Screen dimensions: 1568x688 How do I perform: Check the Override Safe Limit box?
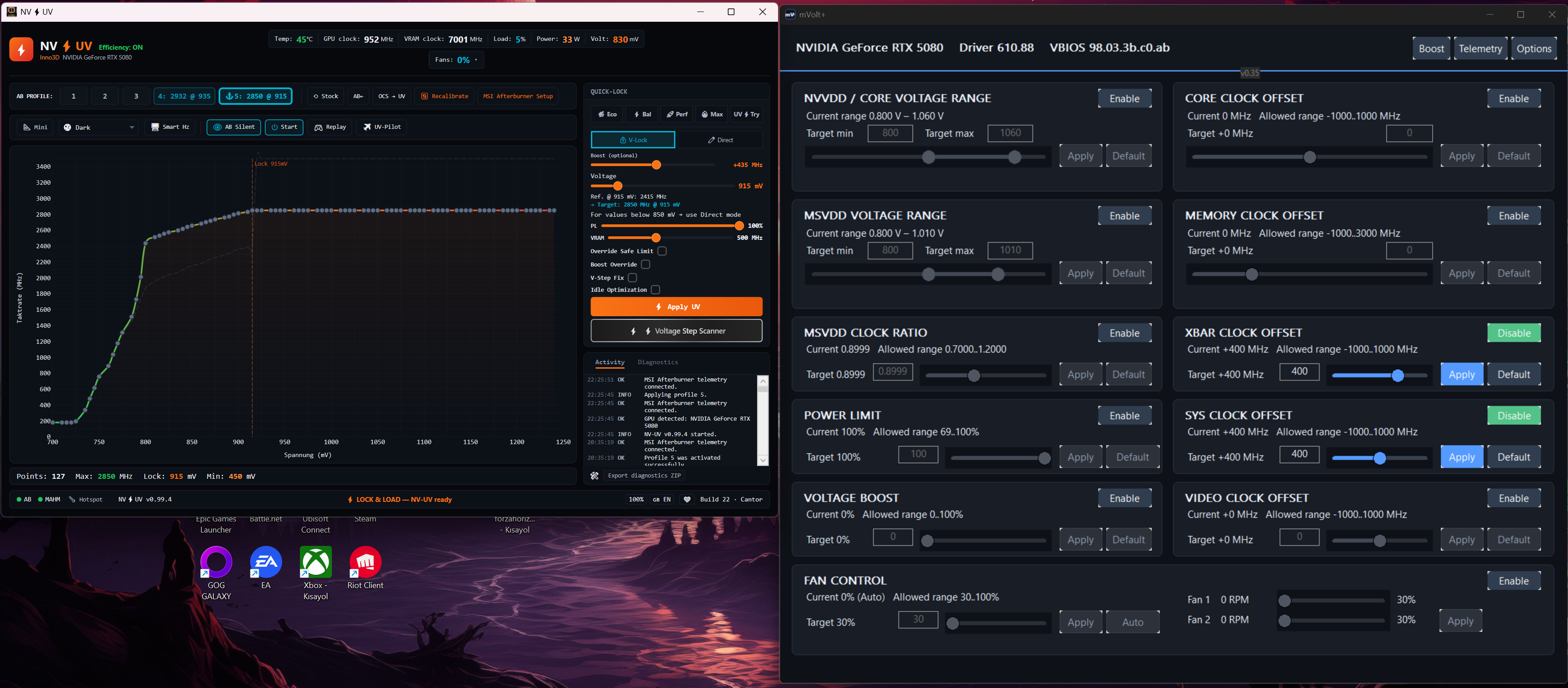(x=662, y=251)
